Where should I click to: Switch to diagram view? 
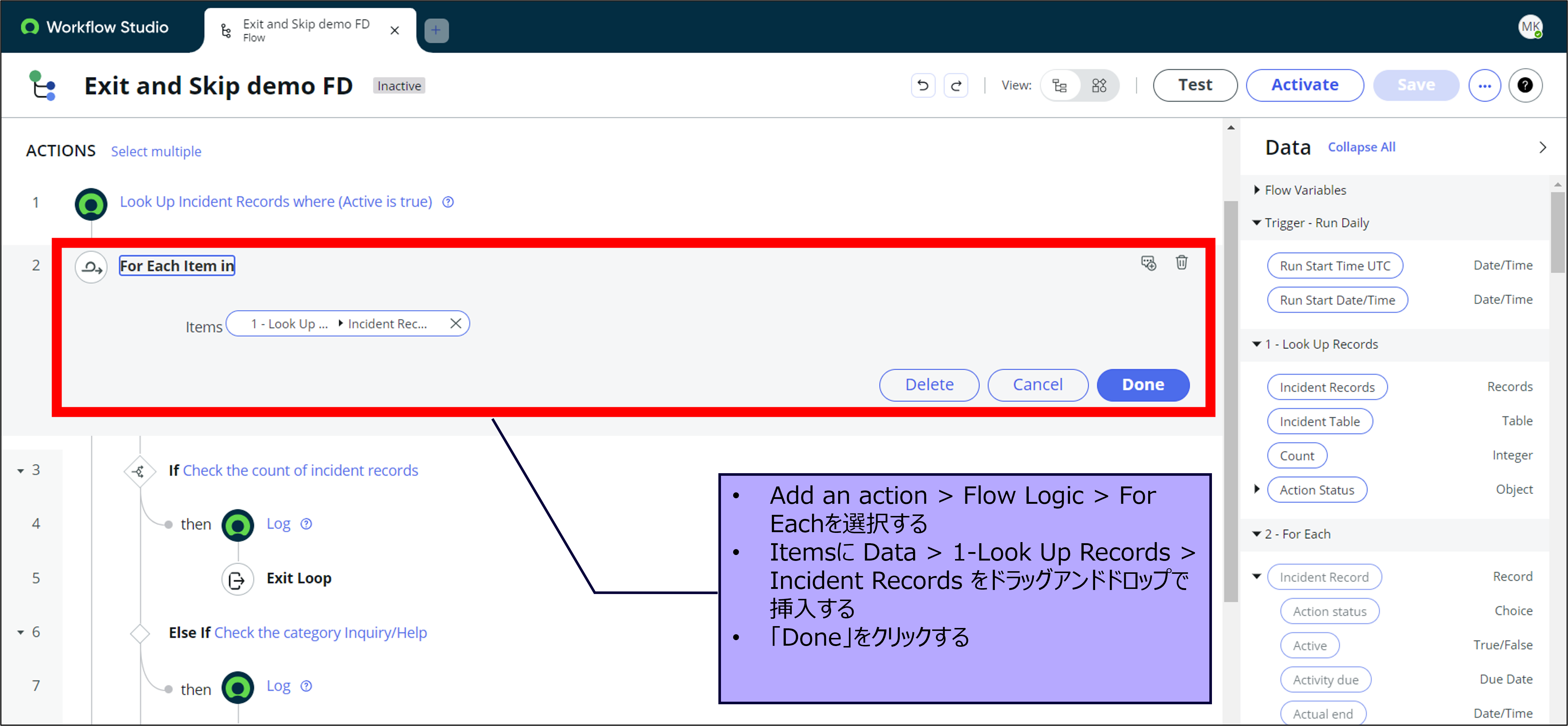[x=1099, y=85]
